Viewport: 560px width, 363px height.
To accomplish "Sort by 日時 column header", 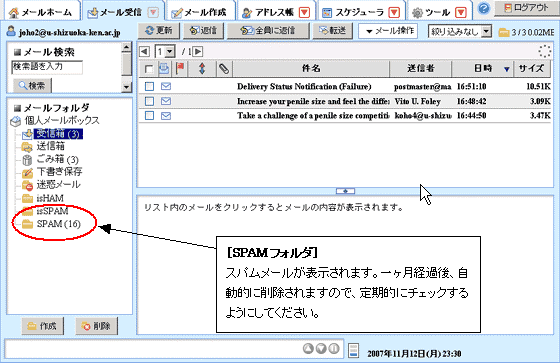I will pyautogui.click(x=483, y=68).
